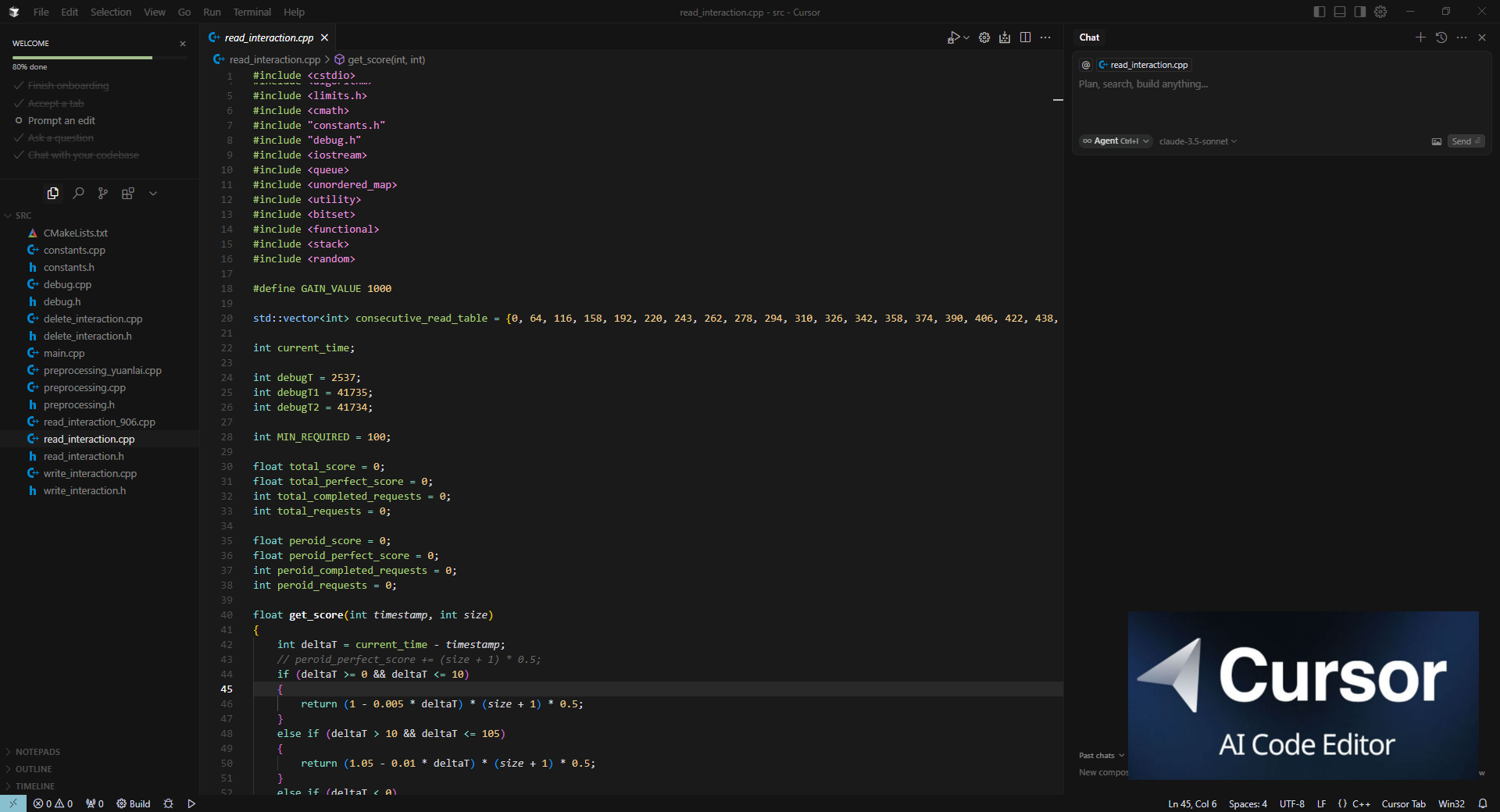Open the Help menu
1500x812 pixels.
coord(294,12)
